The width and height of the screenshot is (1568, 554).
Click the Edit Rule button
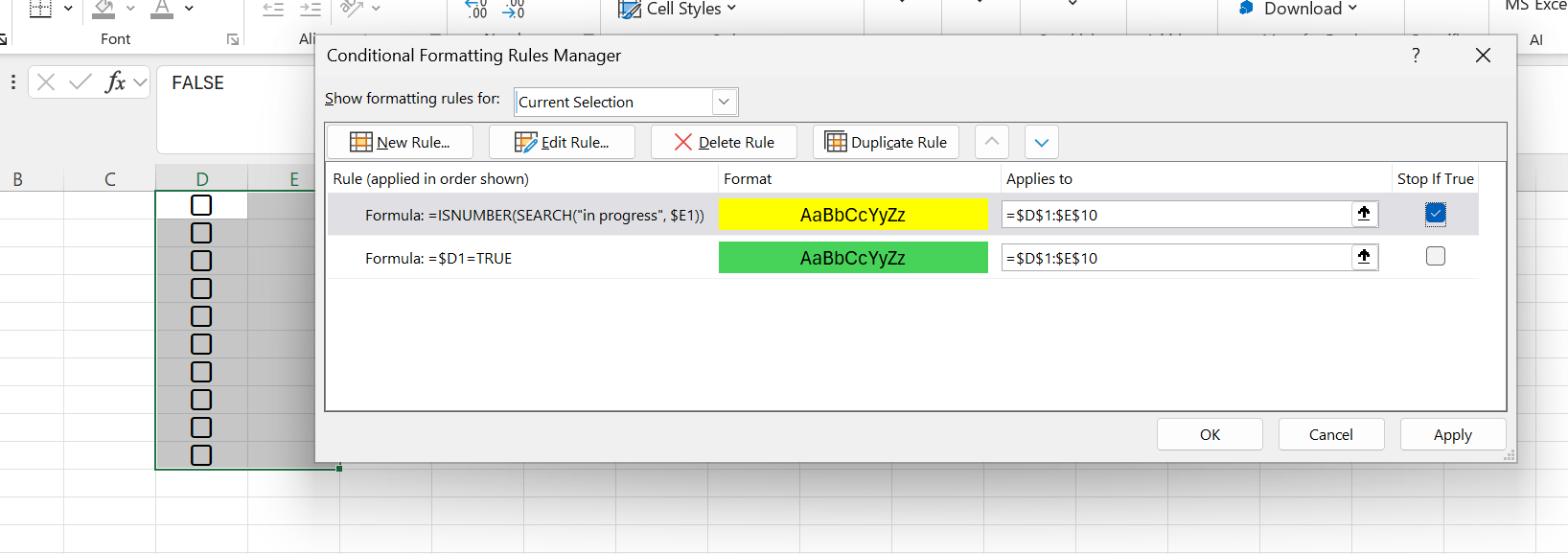pos(562,142)
